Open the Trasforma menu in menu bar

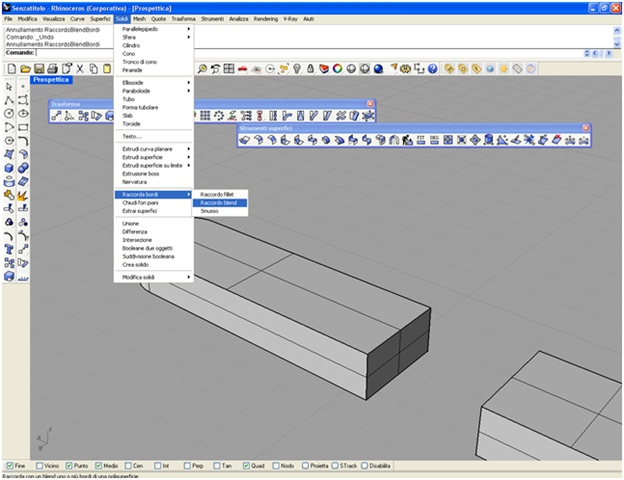click(183, 19)
